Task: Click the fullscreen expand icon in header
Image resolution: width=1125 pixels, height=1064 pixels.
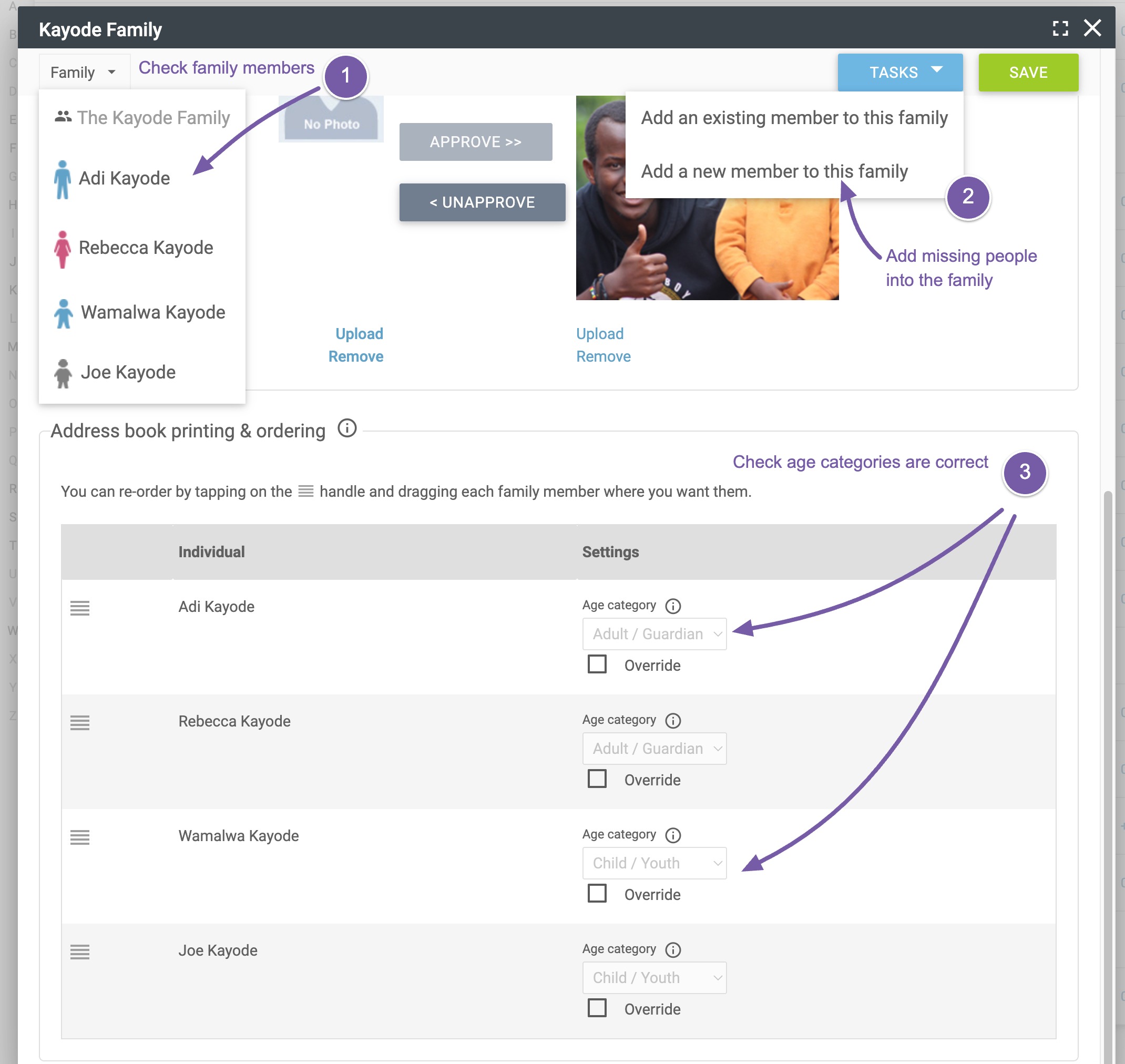Action: [1060, 28]
